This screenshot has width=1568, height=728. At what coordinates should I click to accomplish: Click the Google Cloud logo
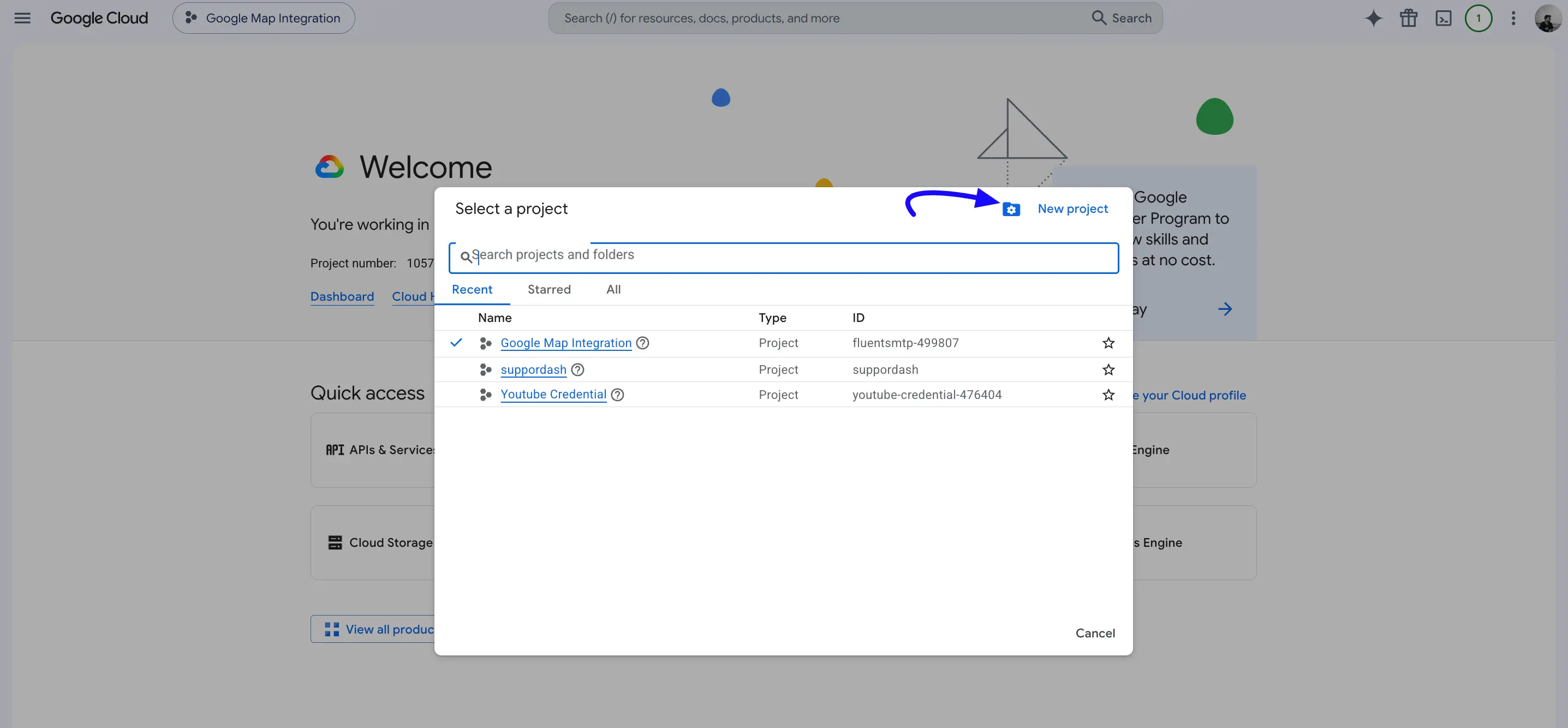[x=99, y=18]
